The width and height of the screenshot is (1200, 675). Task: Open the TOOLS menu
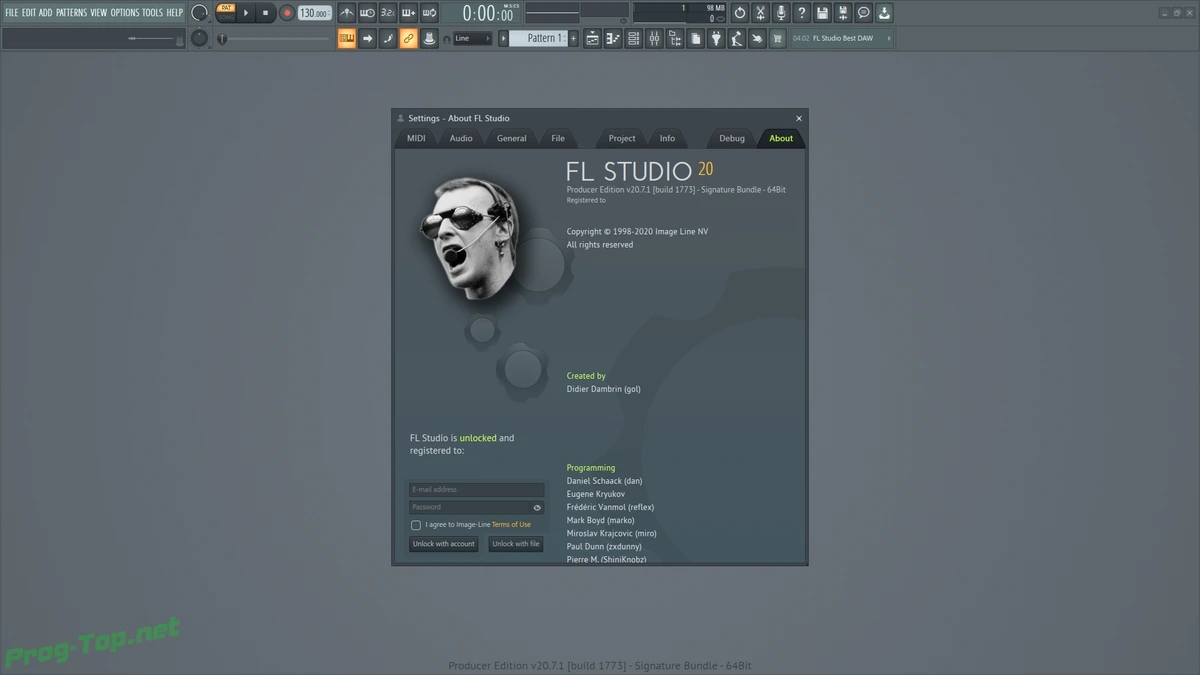(x=152, y=13)
